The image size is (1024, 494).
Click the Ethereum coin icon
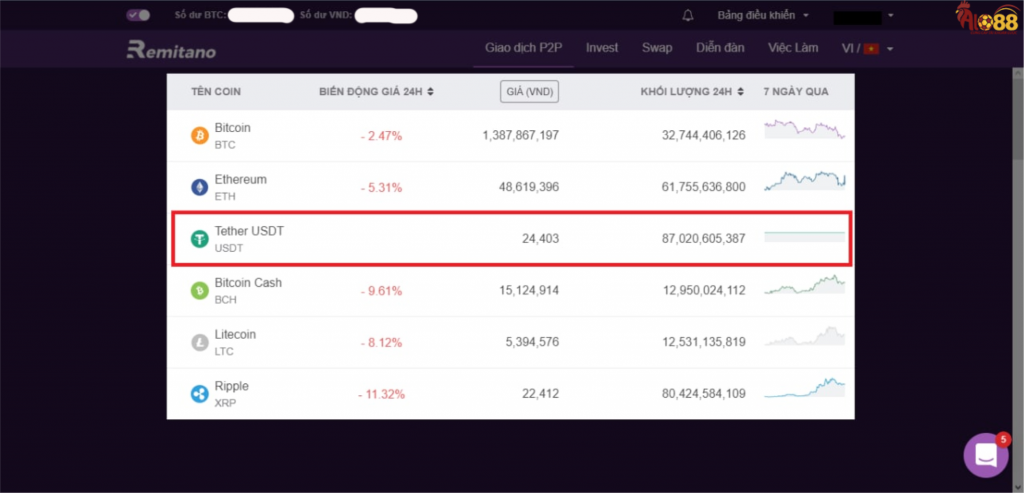200,188
